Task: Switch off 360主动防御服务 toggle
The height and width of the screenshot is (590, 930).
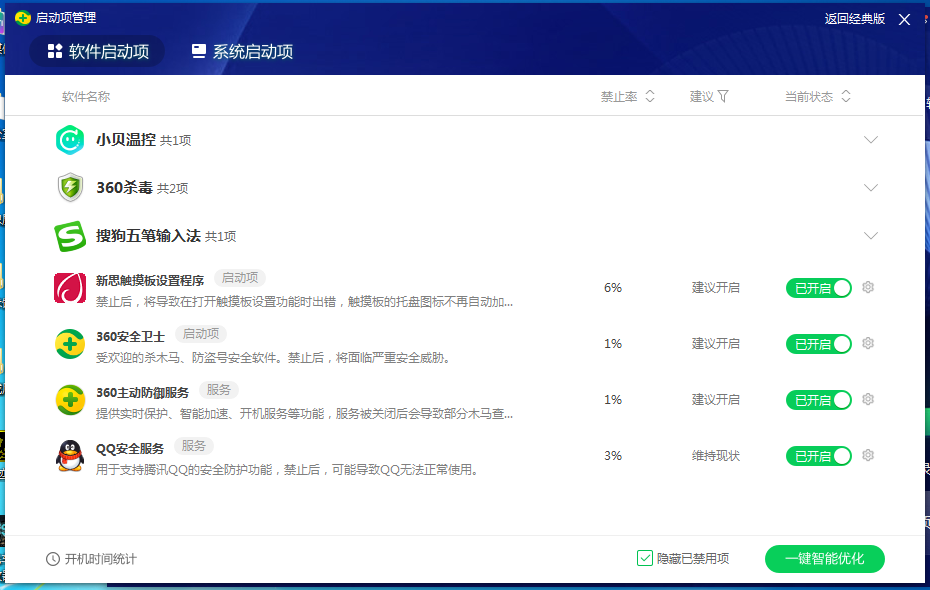Action: tap(818, 400)
